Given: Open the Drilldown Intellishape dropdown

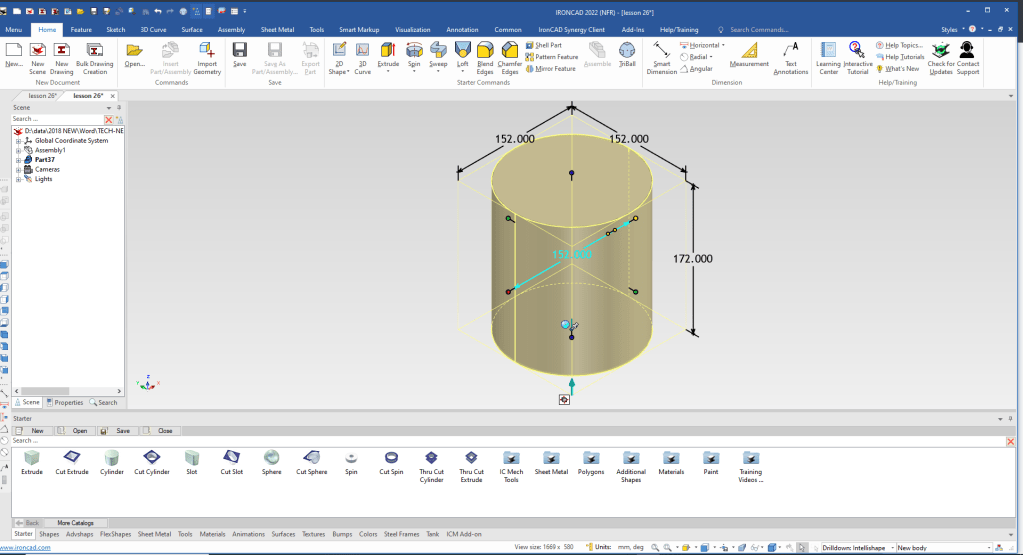Looking at the screenshot, I should pos(890,548).
